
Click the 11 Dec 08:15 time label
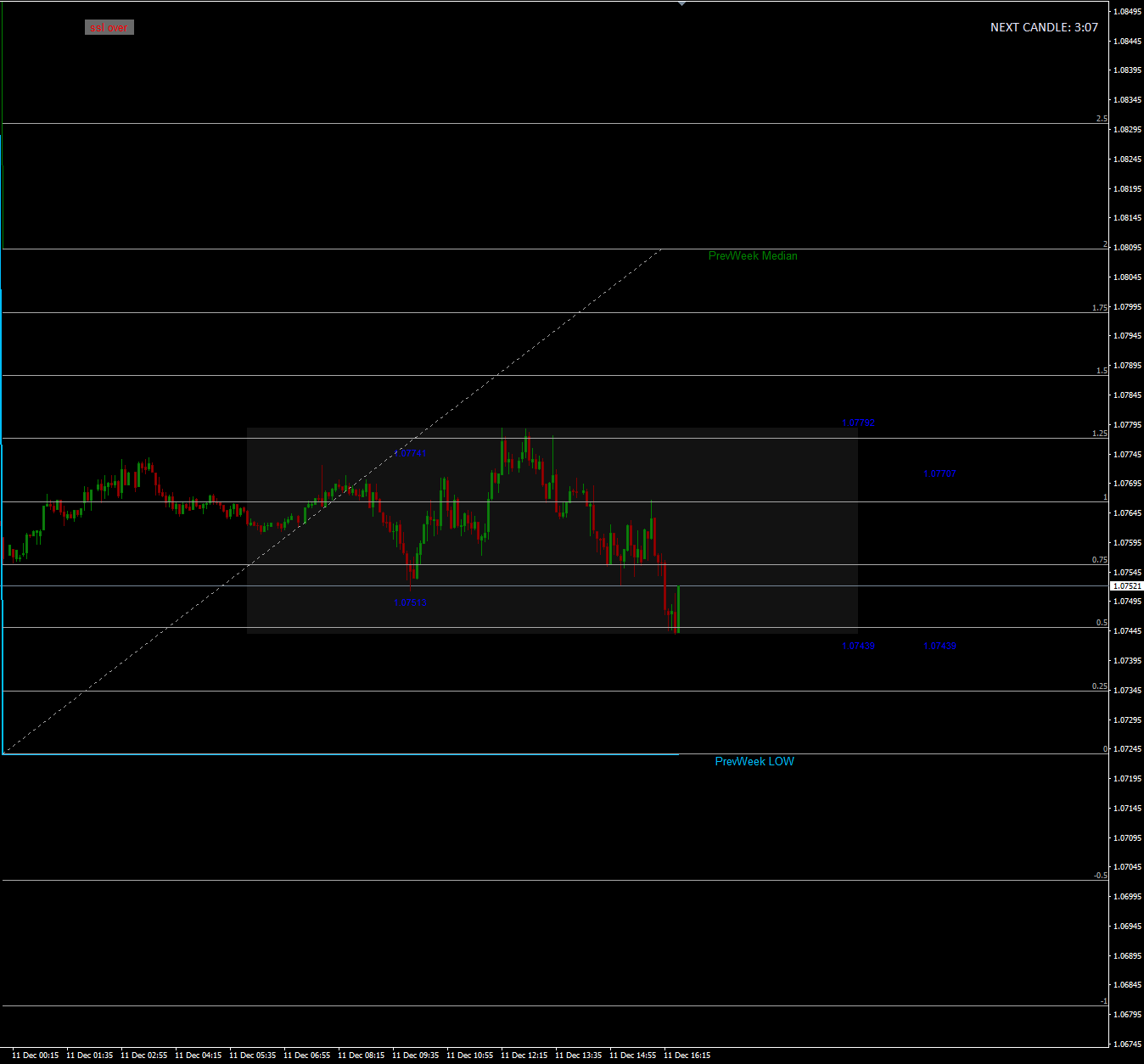click(x=362, y=1056)
